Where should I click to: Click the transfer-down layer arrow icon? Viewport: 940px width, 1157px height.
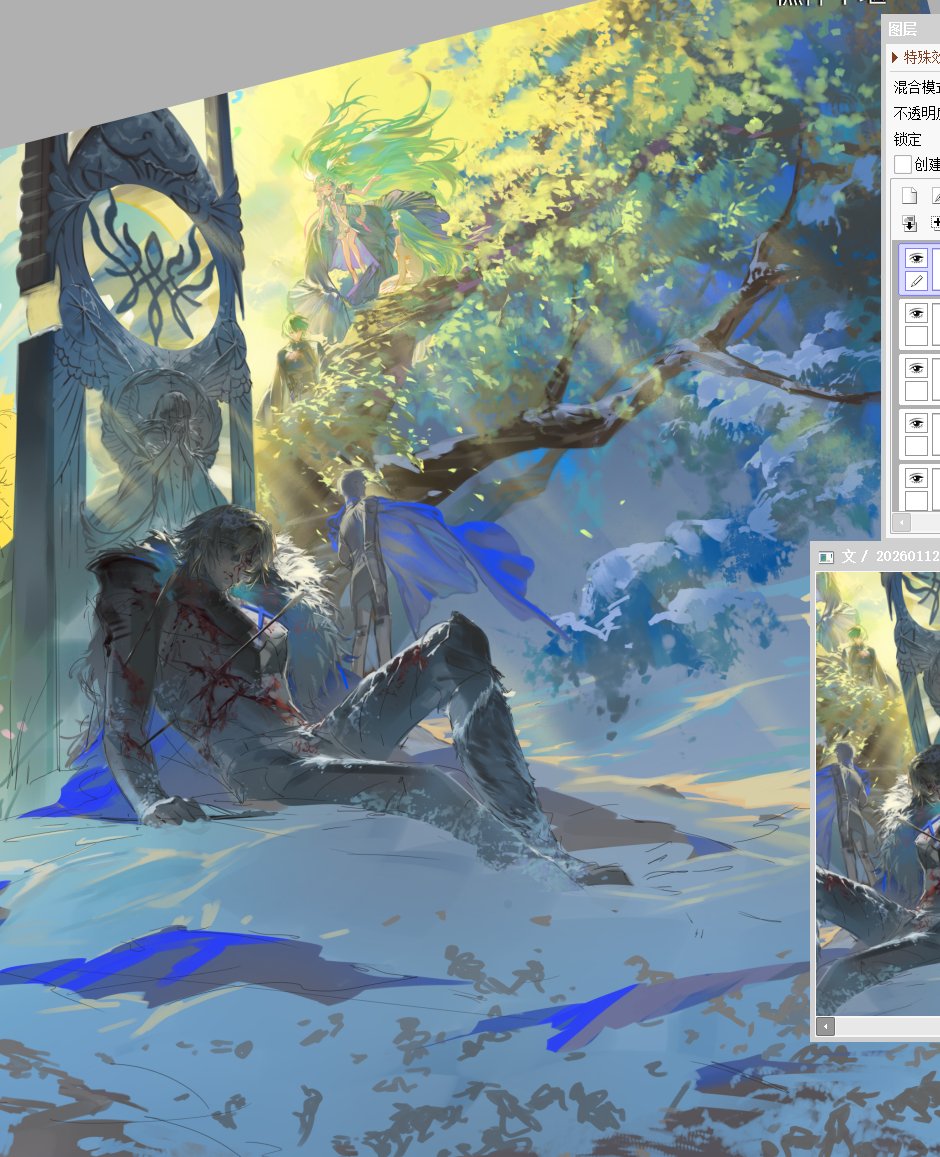(909, 223)
